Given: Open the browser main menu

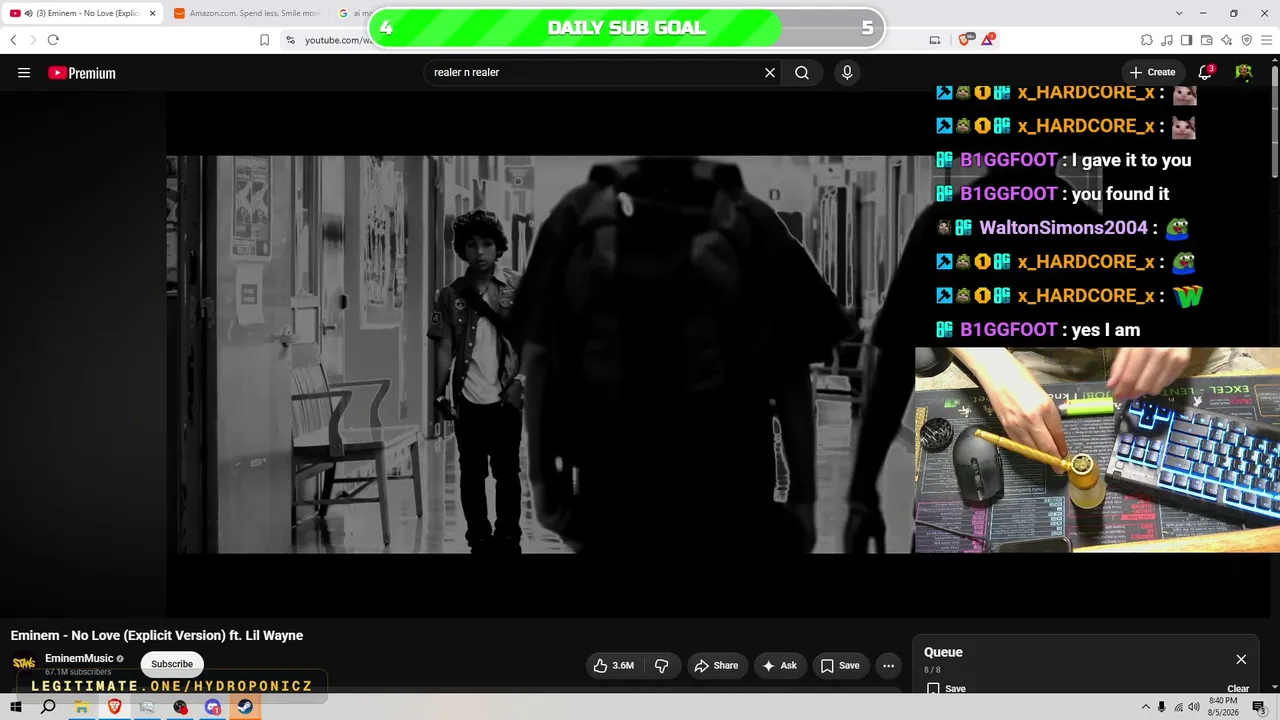Looking at the screenshot, I should [x=1267, y=40].
